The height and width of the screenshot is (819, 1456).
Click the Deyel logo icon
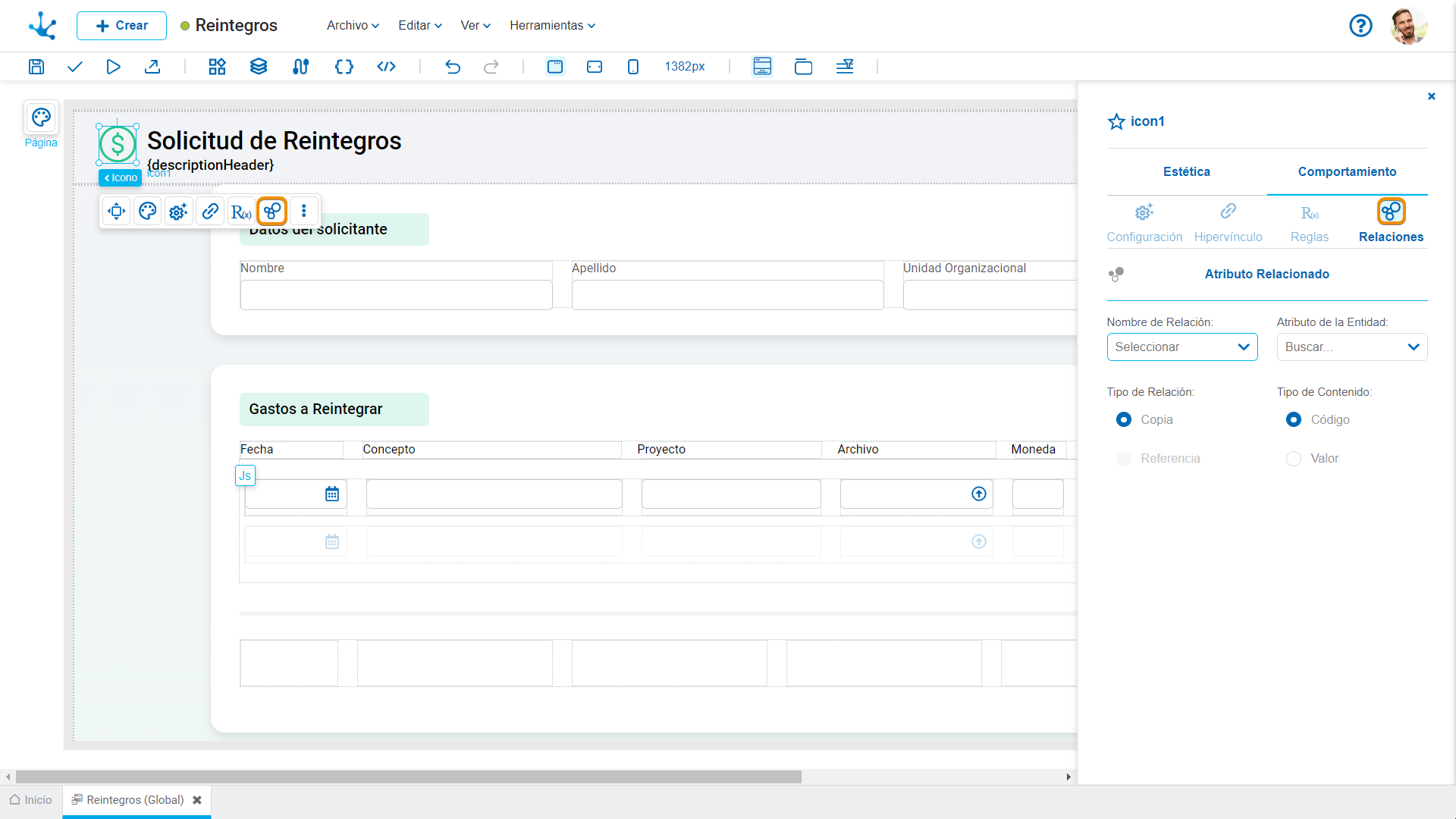42,25
